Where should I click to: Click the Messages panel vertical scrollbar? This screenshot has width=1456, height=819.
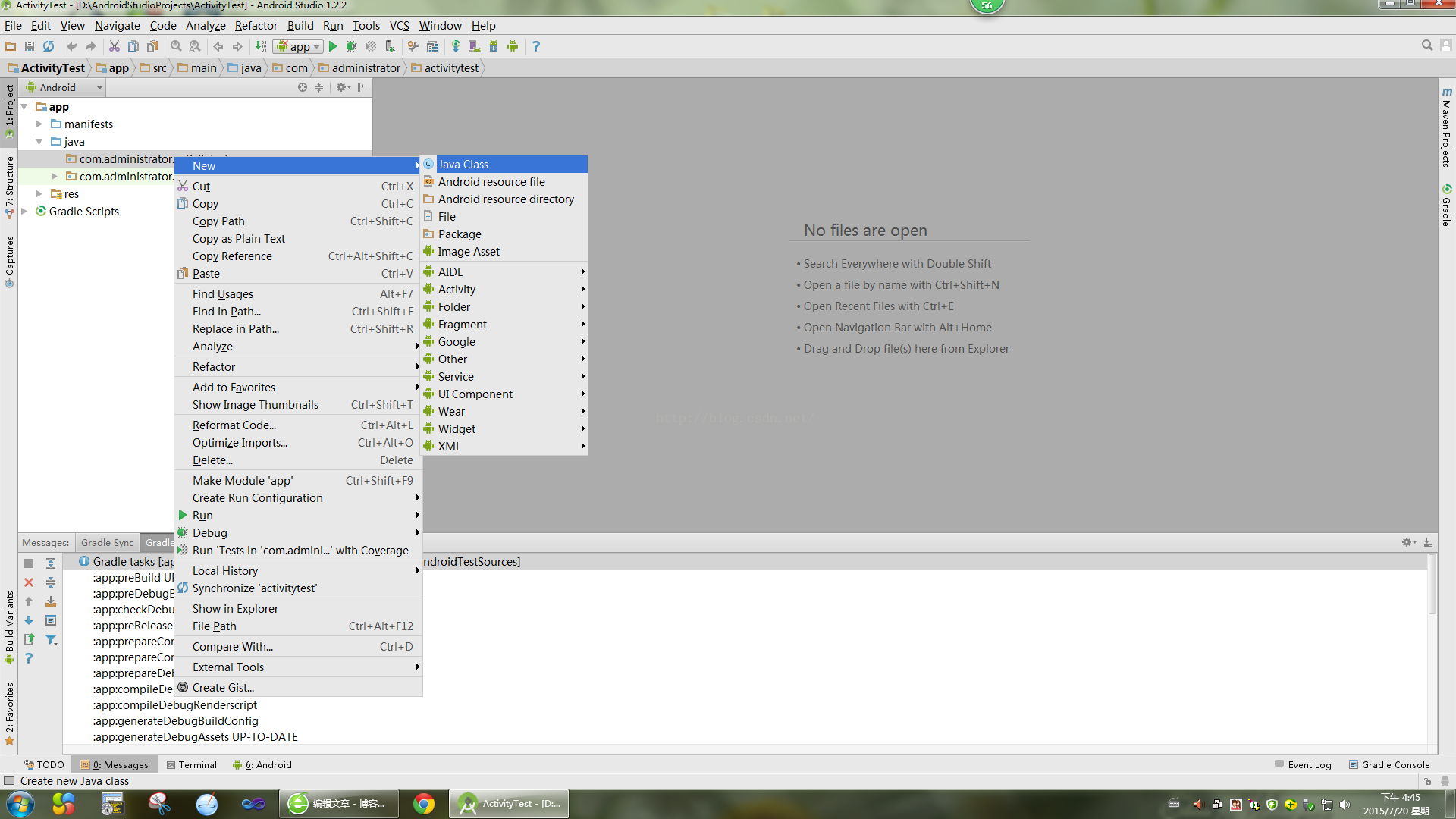coord(1432,584)
